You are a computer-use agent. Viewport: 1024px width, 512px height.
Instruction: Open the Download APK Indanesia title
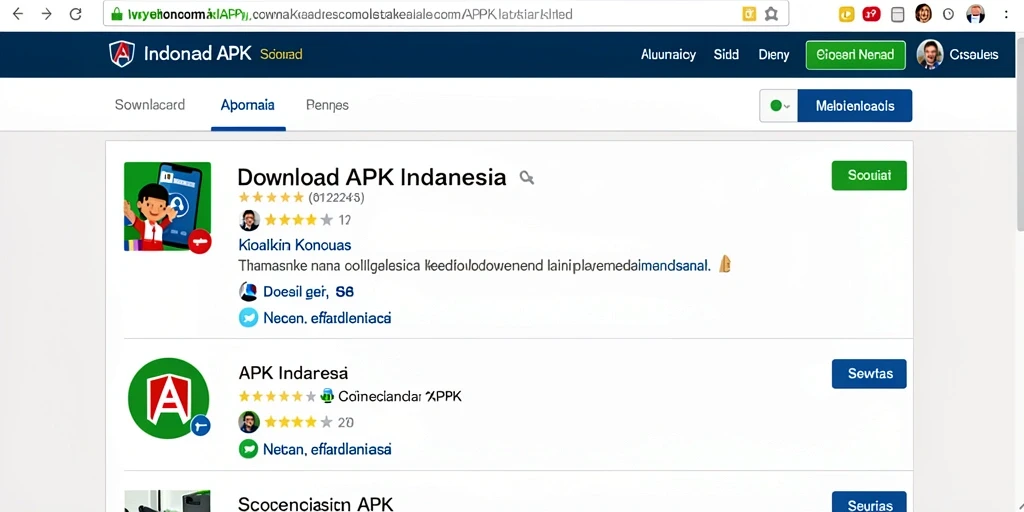point(372,177)
